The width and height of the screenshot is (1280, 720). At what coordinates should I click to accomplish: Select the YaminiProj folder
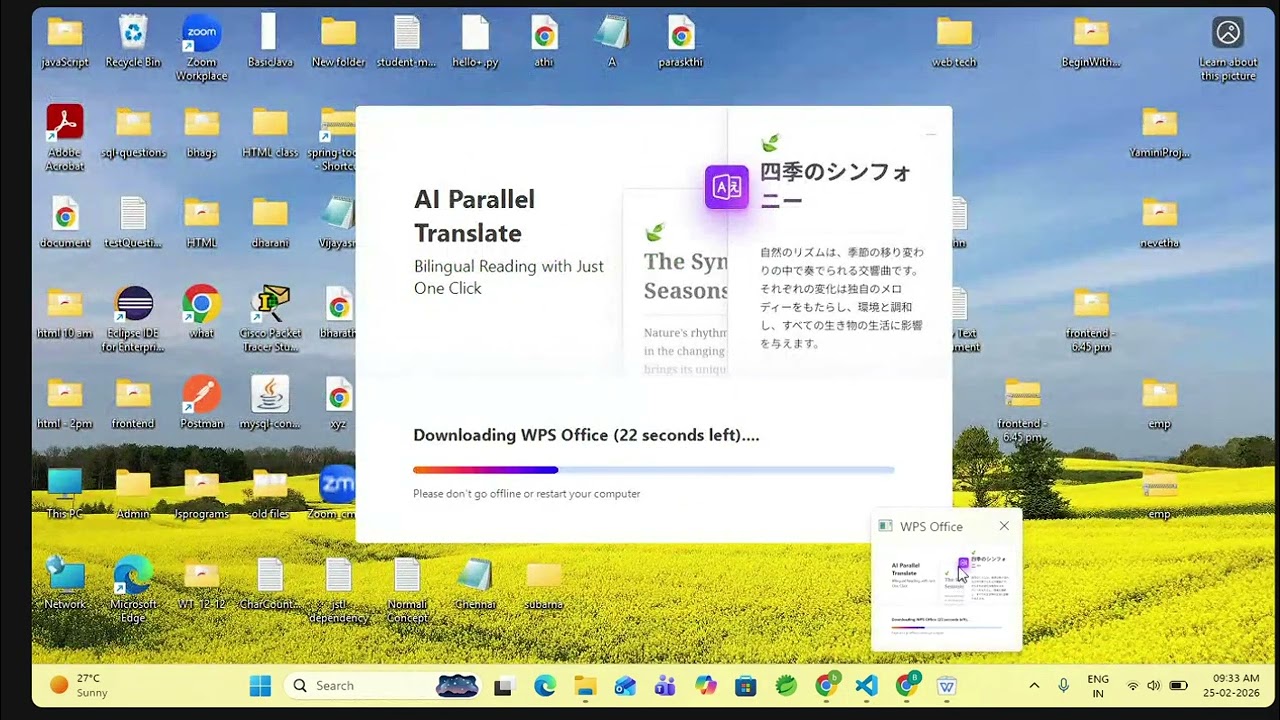[1159, 132]
